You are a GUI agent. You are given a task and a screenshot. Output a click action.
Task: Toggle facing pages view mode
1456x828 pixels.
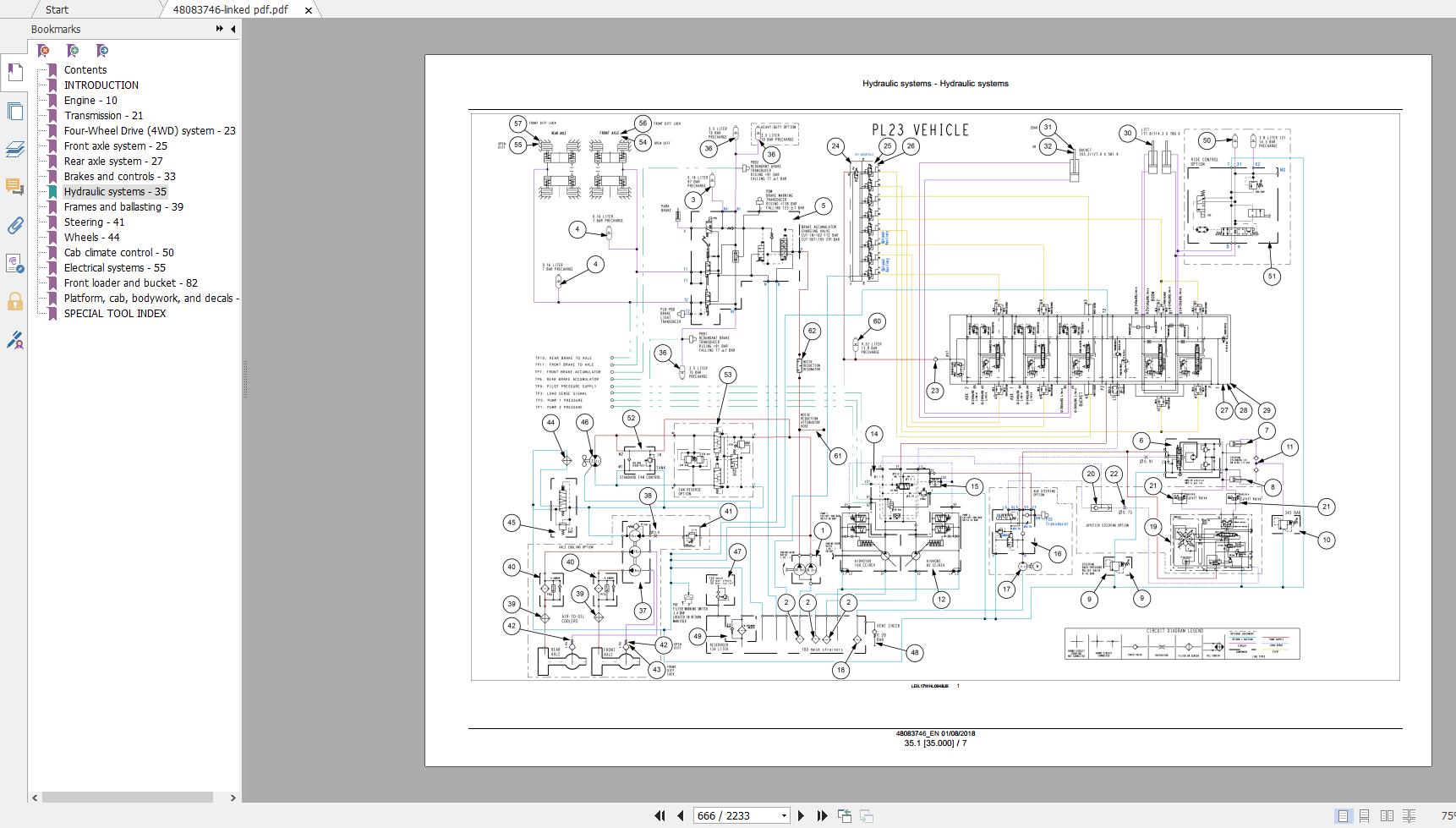pyautogui.click(x=1387, y=816)
